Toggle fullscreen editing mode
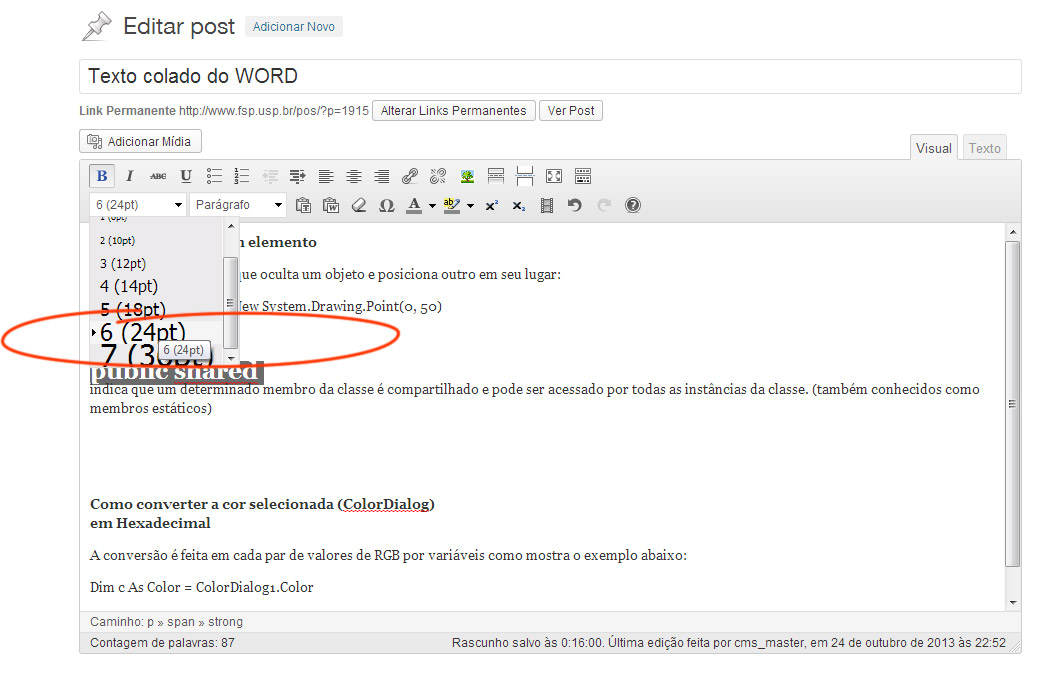Image resolution: width=1039 pixels, height=677 pixels. click(554, 176)
